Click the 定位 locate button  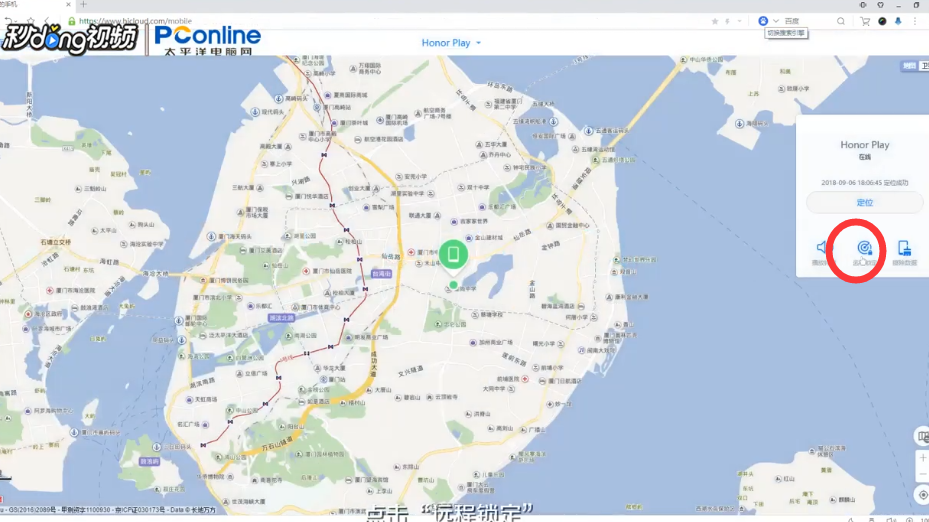click(x=864, y=203)
